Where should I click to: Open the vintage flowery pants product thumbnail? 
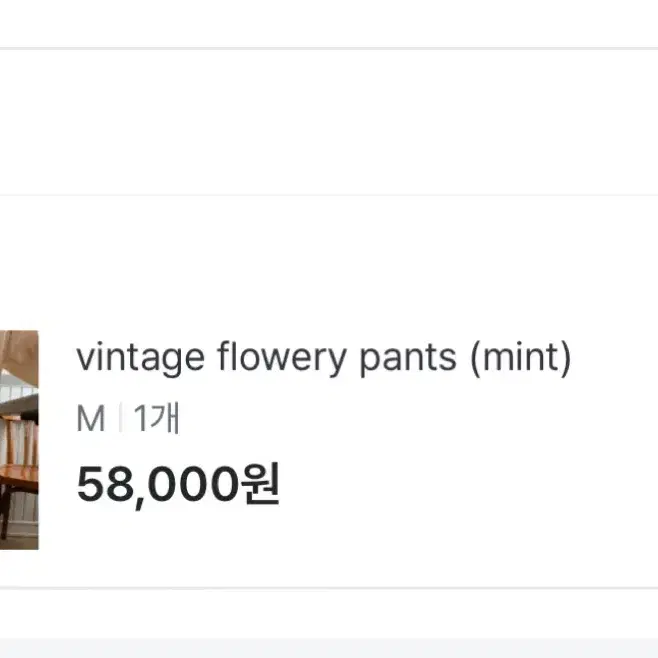pos(19,440)
